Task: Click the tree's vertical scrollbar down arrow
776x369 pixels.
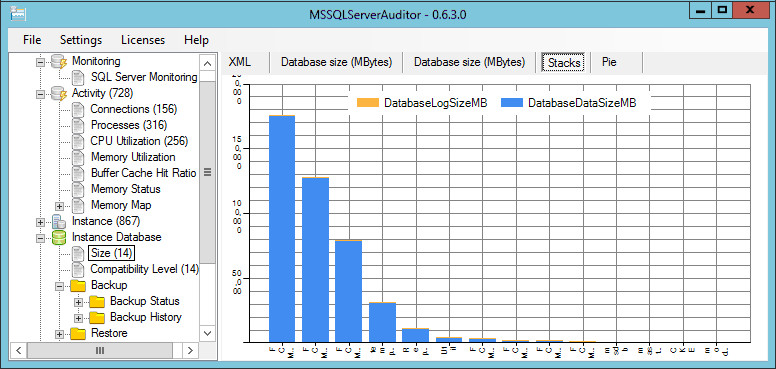Action: pos(207,333)
